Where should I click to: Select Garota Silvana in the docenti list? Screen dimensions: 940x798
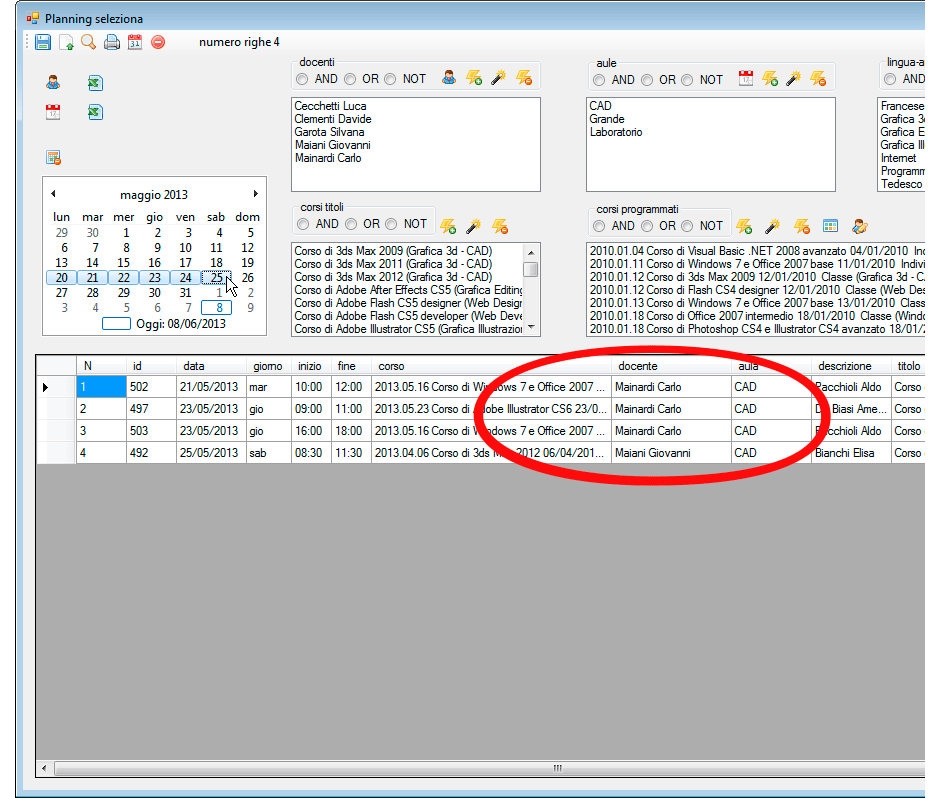point(329,132)
